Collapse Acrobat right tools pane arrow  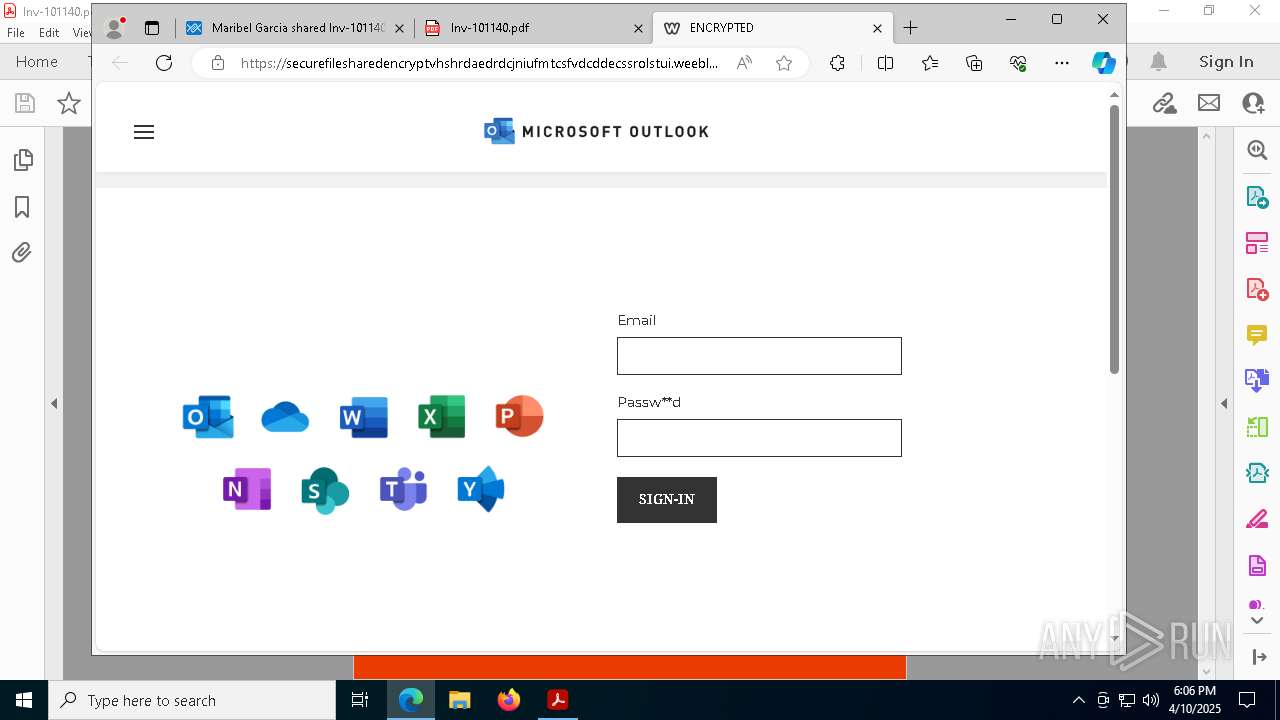[1224, 404]
